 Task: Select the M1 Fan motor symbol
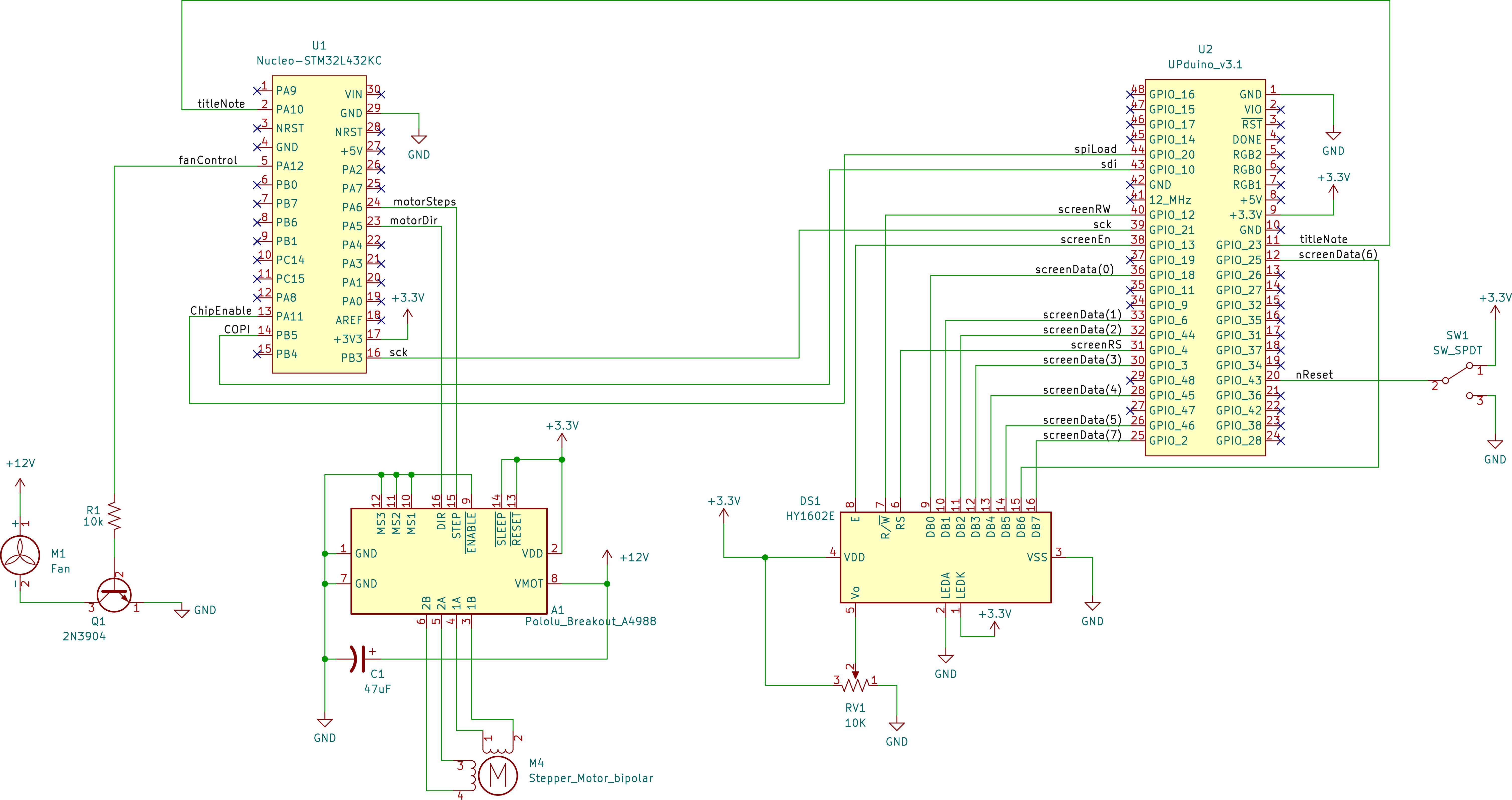pos(20,555)
